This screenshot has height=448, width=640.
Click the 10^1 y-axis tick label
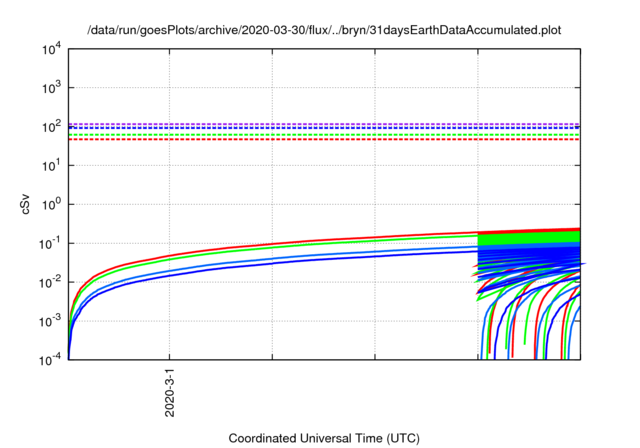click(52, 166)
